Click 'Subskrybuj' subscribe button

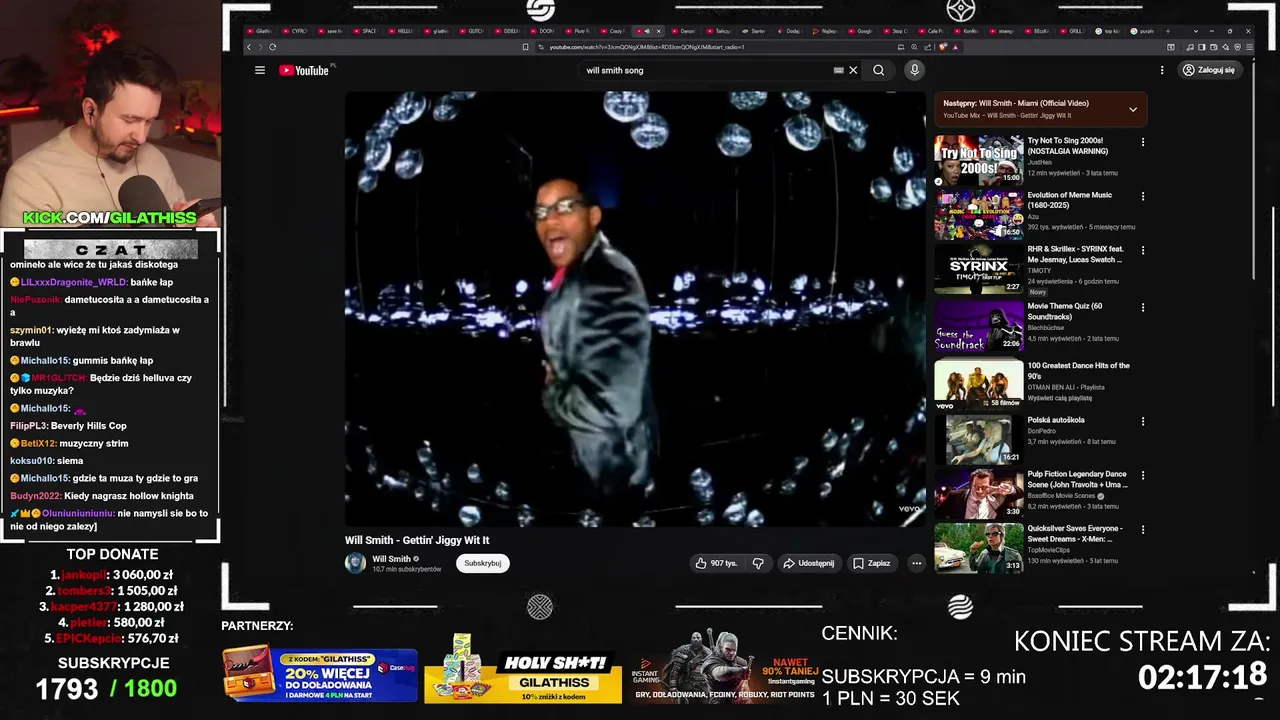click(483, 563)
